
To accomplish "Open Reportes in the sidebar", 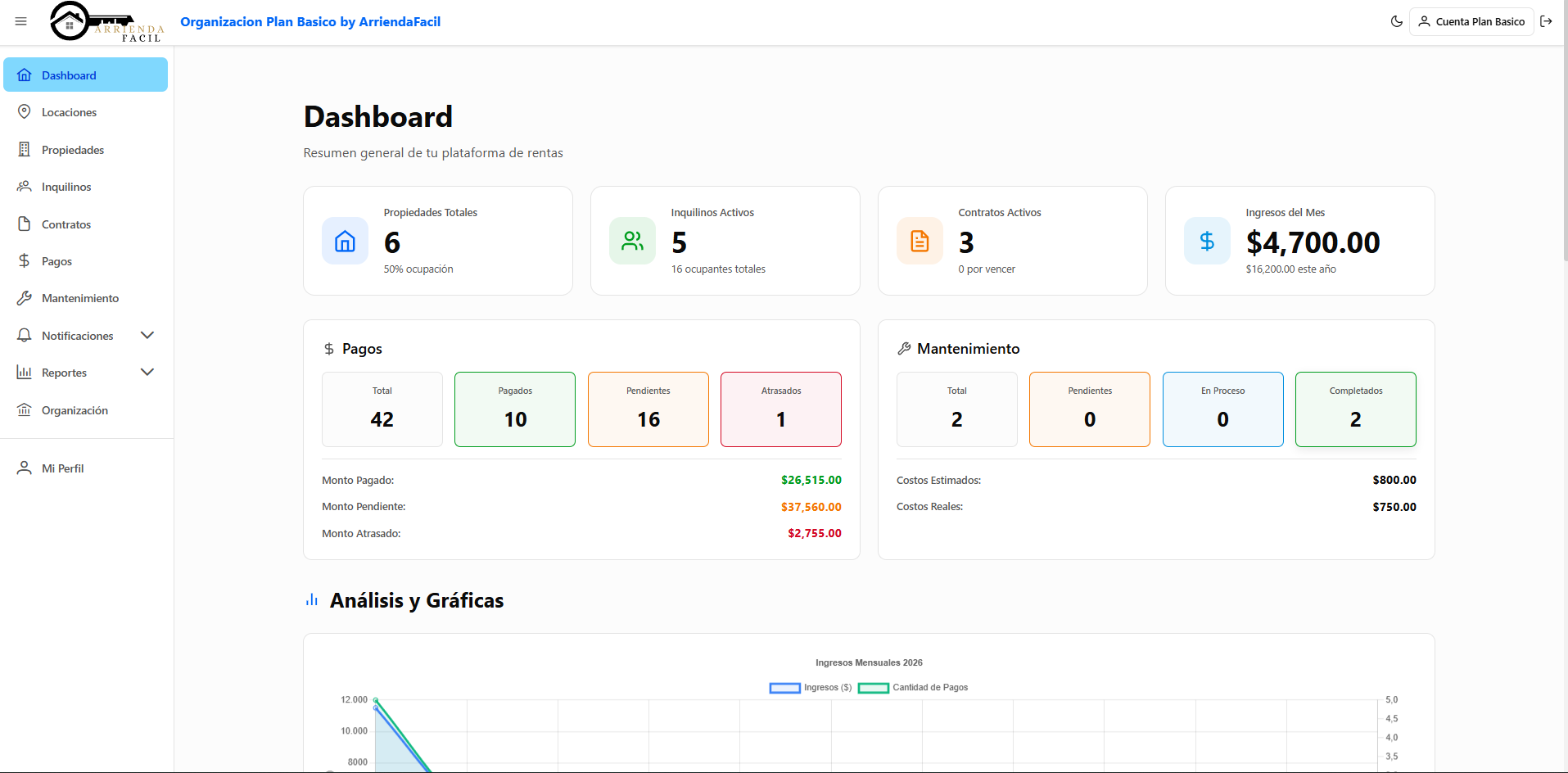I will pos(86,373).
